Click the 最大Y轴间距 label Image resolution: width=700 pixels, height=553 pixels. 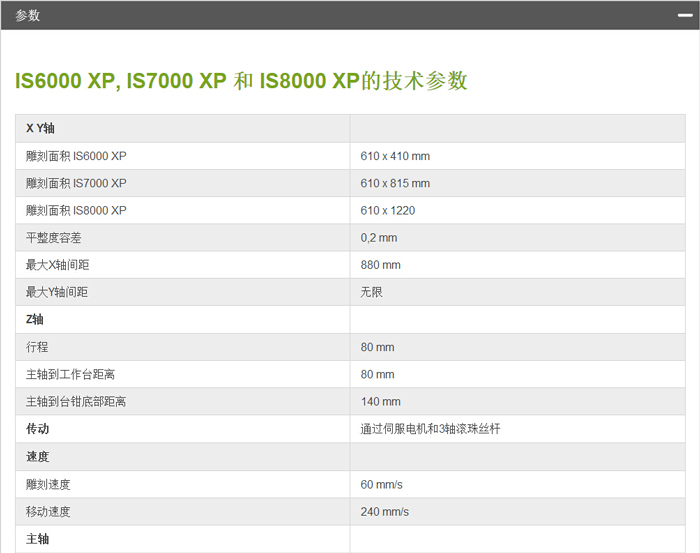(x=57, y=292)
